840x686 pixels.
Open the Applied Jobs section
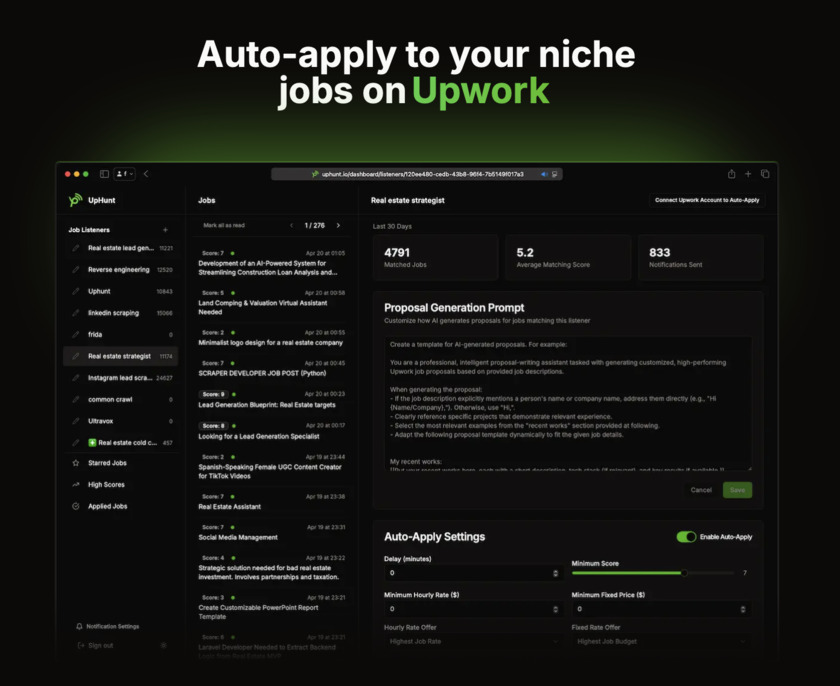pyautogui.click(x=121, y=506)
